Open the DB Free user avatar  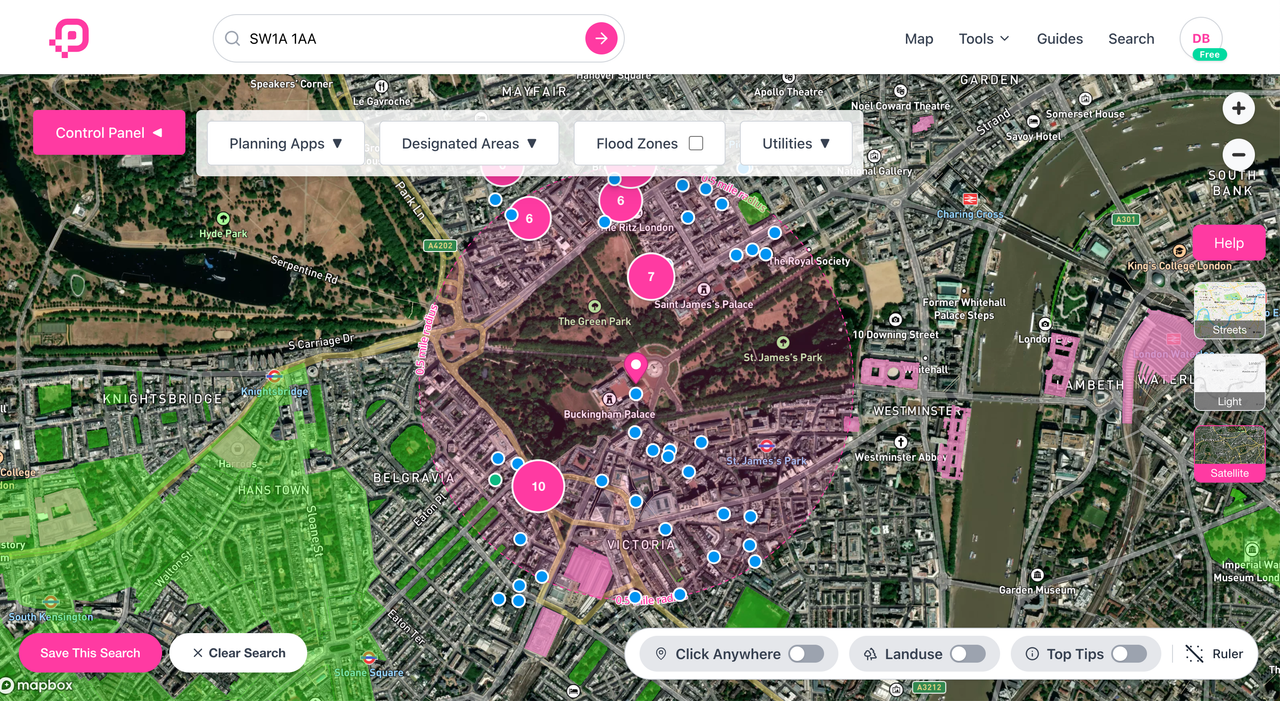[1203, 39]
